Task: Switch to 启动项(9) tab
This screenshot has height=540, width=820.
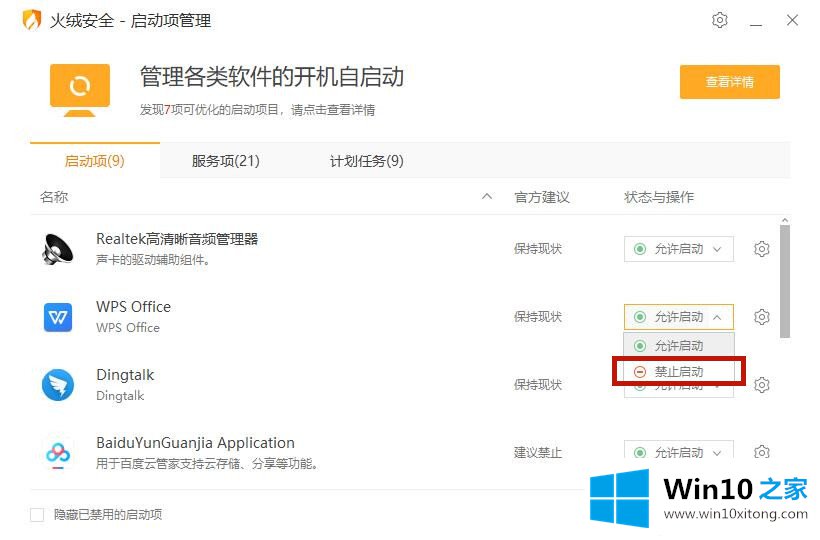Action: coord(95,160)
